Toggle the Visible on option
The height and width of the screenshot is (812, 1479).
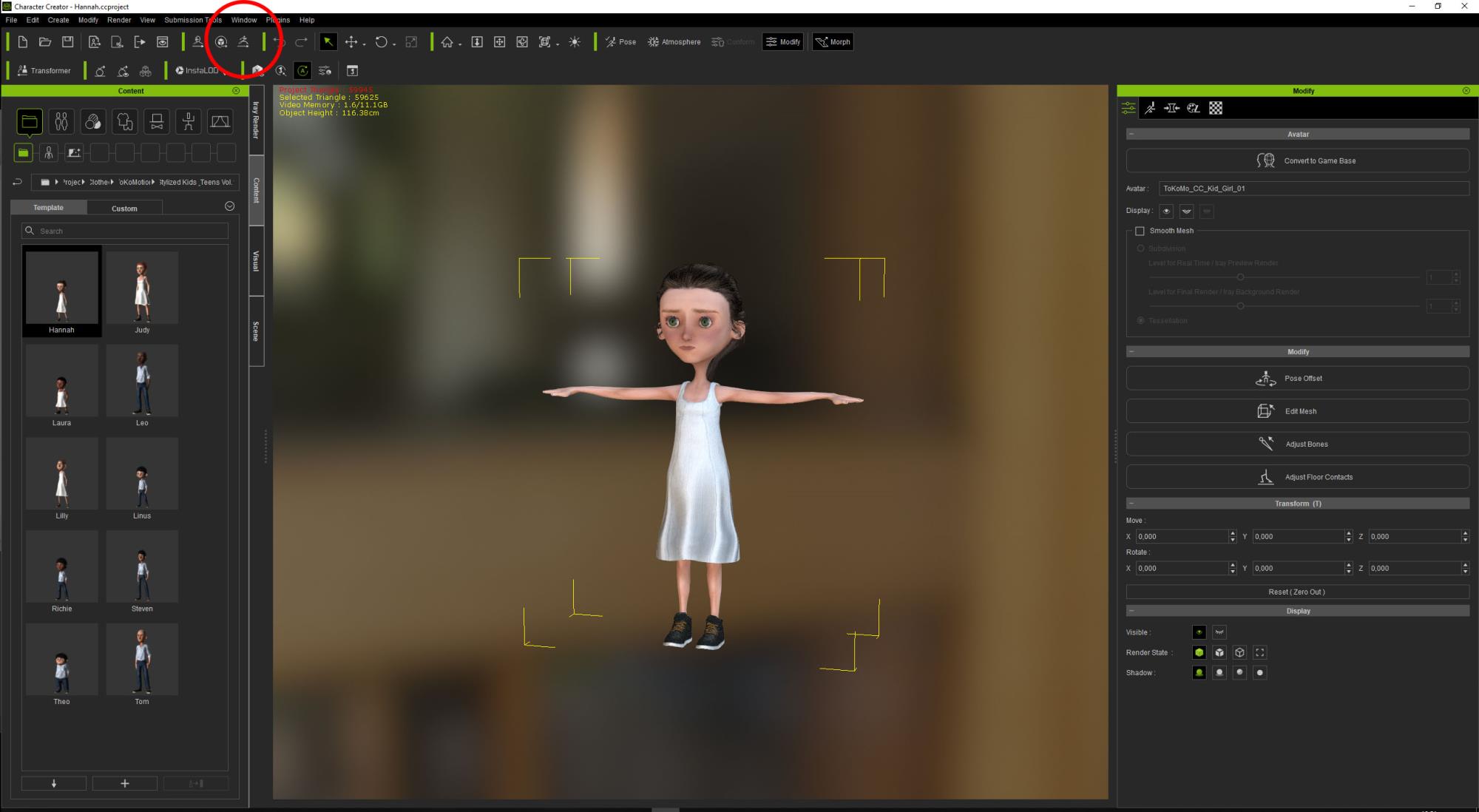[x=1199, y=632]
